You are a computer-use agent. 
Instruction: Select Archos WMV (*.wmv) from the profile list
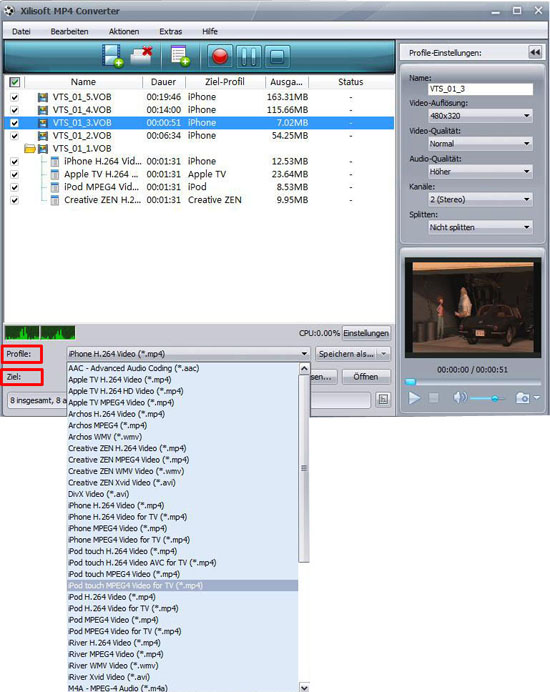pyautogui.click(x=182, y=437)
